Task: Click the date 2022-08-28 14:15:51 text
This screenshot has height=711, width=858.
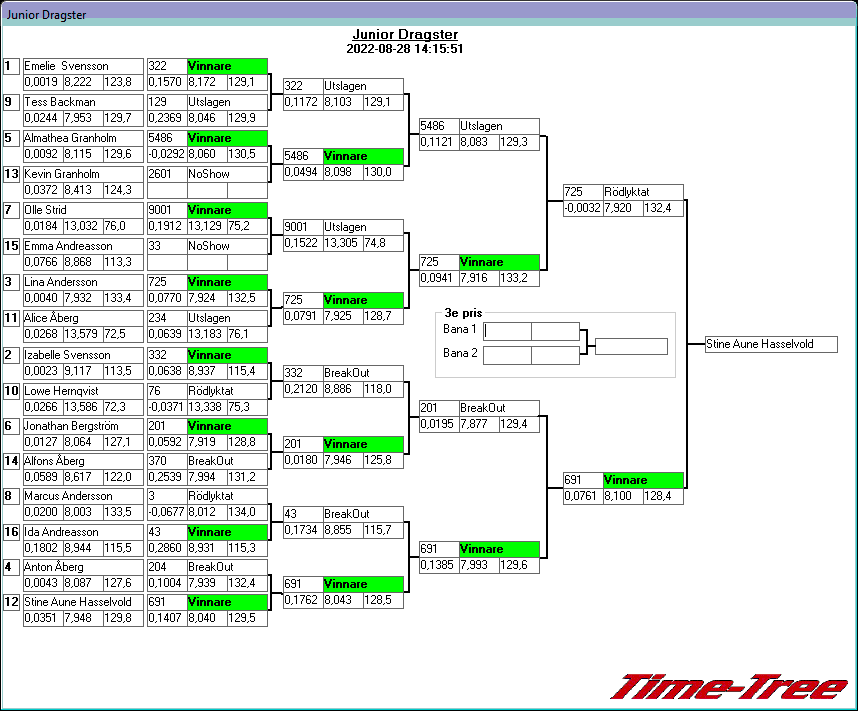Action: click(x=405, y=48)
